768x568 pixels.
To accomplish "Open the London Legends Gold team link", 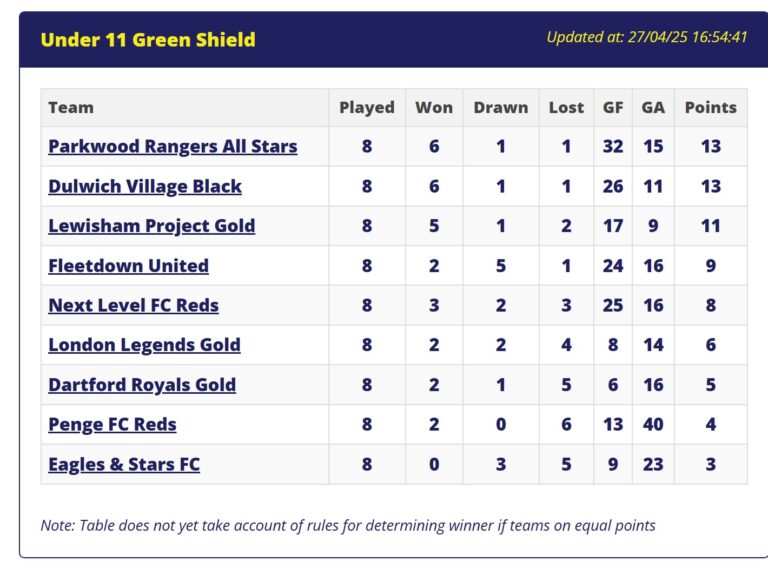I will tap(144, 345).
